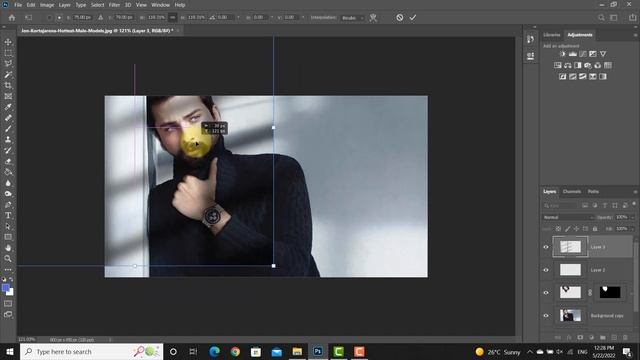Viewport: 640px width, 360px height.
Task: Select the black layer mask thumbnail
Action: pyautogui.click(x=610, y=292)
